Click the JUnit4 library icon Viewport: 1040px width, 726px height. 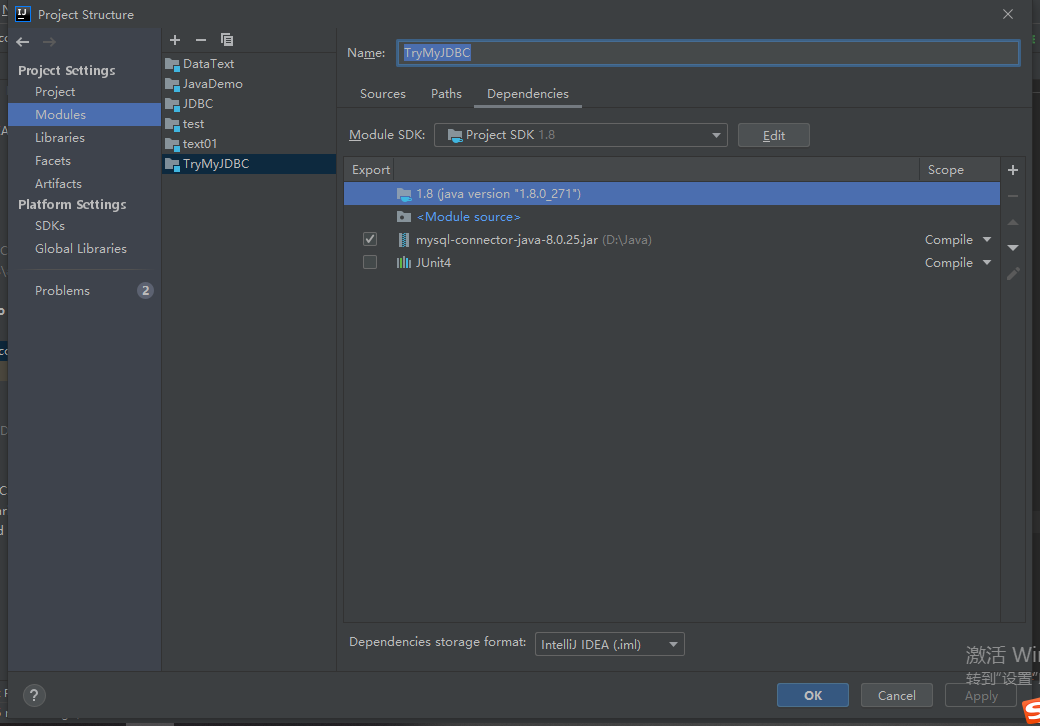[403, 263]
